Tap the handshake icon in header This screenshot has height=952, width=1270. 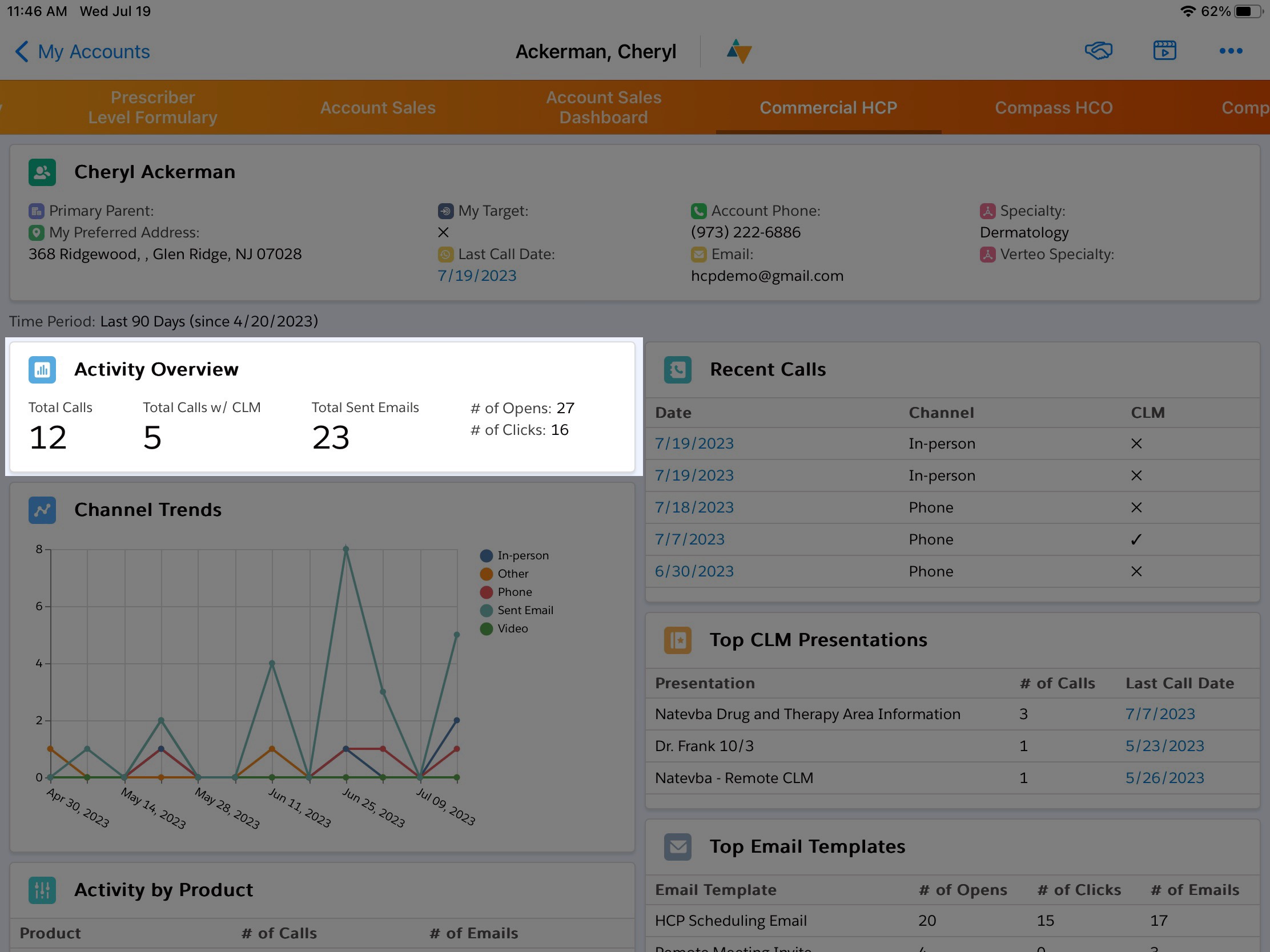click(1098, 51)
